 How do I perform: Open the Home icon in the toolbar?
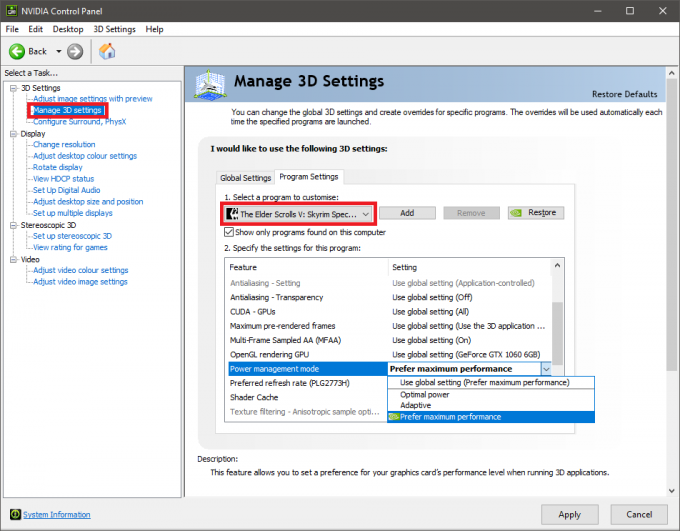[x=107, y=51]
